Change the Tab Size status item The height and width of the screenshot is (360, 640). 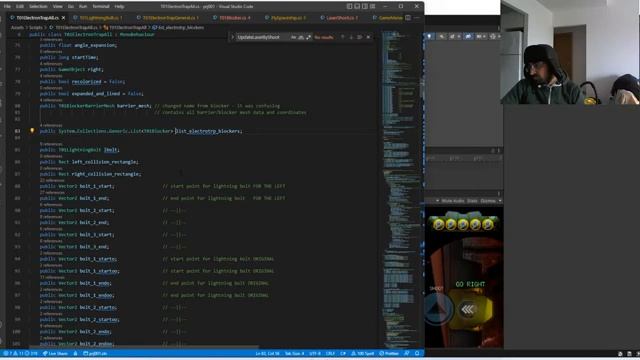click(x=294, y=353)
